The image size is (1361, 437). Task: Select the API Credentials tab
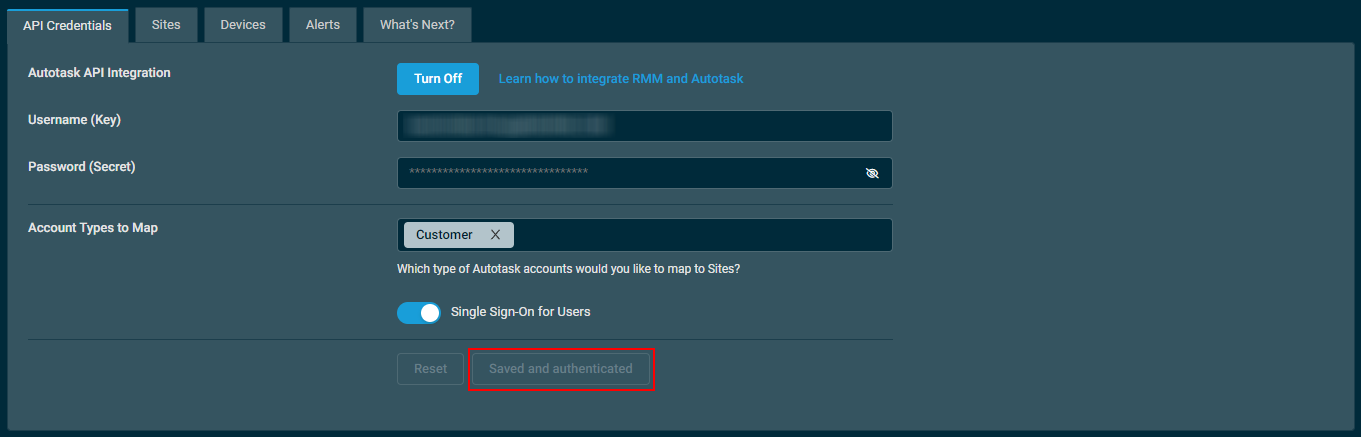pyautogui.click(x=68, y=25)
